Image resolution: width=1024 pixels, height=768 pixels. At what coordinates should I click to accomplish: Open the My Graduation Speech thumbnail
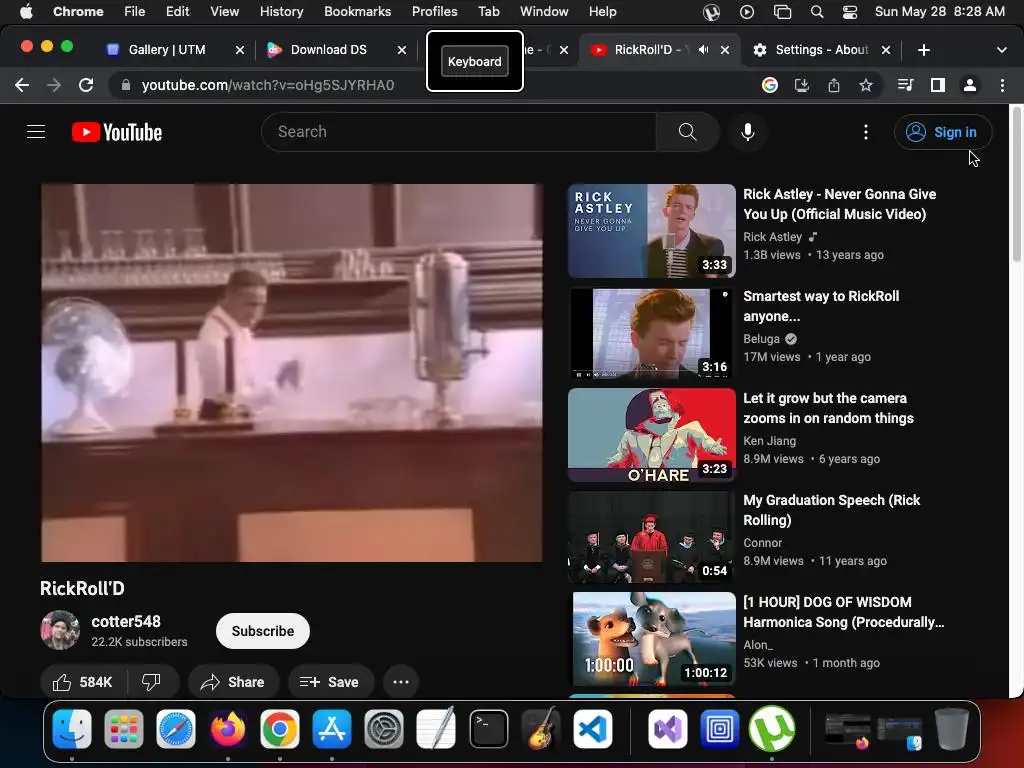(x=652, y=537)
